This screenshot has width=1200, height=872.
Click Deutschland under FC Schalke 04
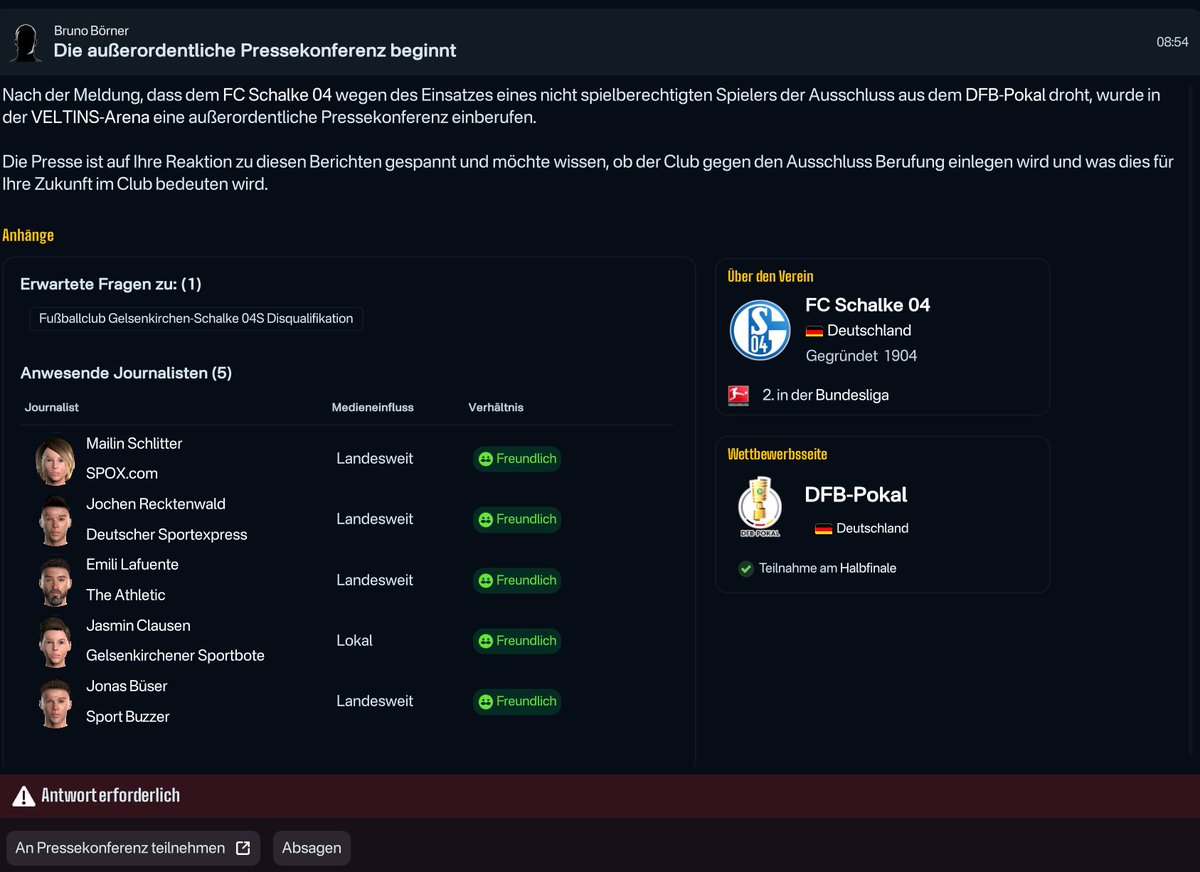[869, 331]
